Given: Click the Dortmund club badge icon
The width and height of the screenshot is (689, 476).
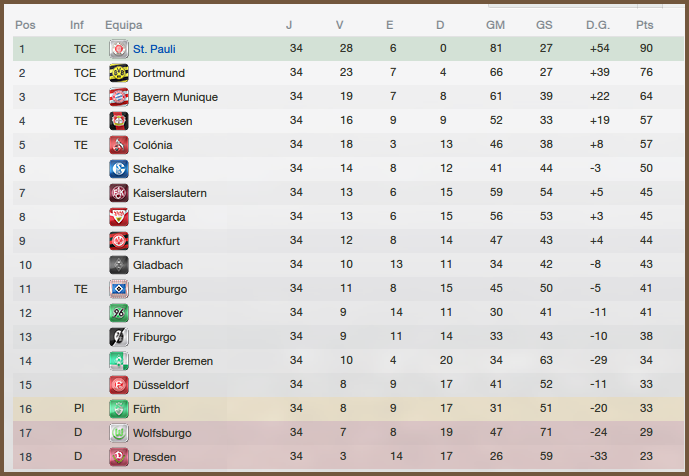Looking at the screenshot, I should pyautogui.click(x=119, y=73).
